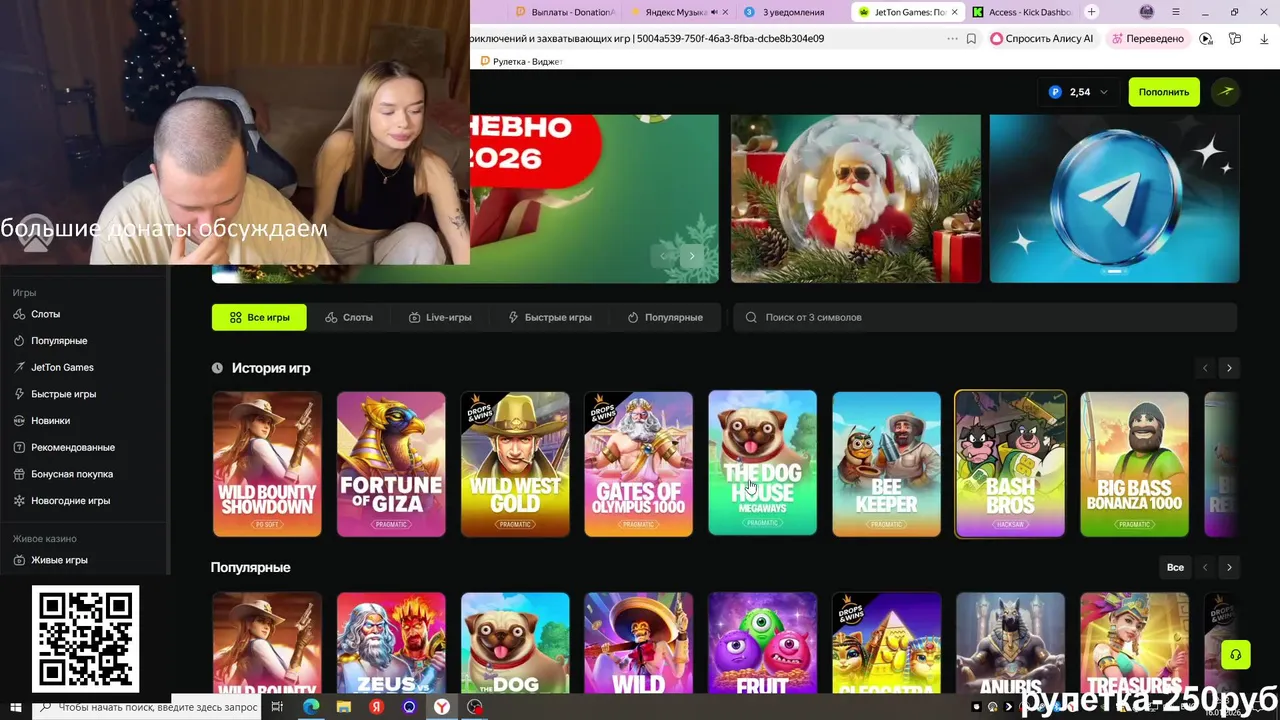Open the red Yandex icon on the taskbar
Image resolution: width=1280 pixels, height=720 pixels.
click(377, 707)
